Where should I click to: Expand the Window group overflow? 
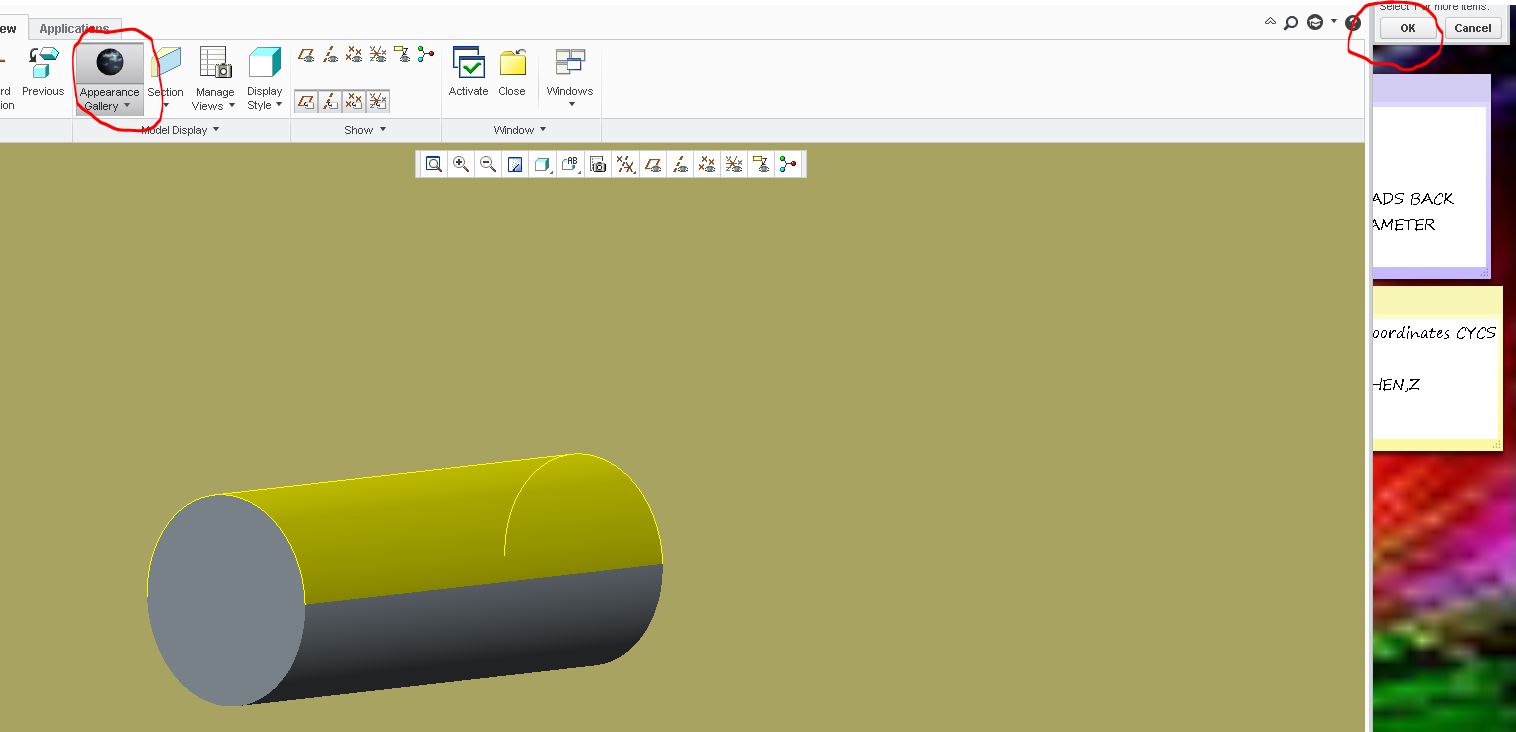coord(543,130)
